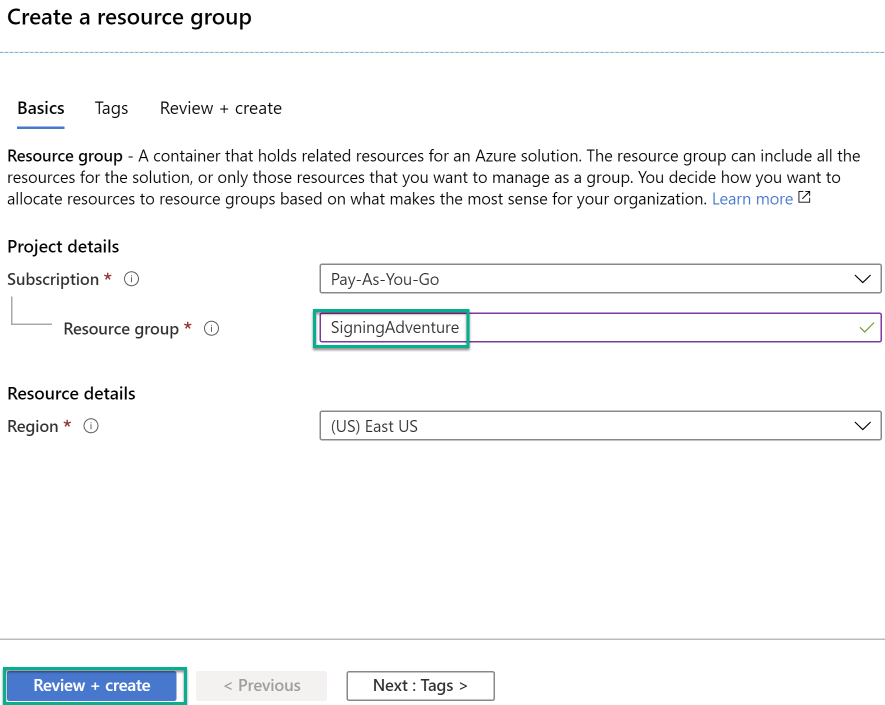This screenshot has width=885, height=705.
Task: Click the Review + create button
Action: tap(93, 686)
